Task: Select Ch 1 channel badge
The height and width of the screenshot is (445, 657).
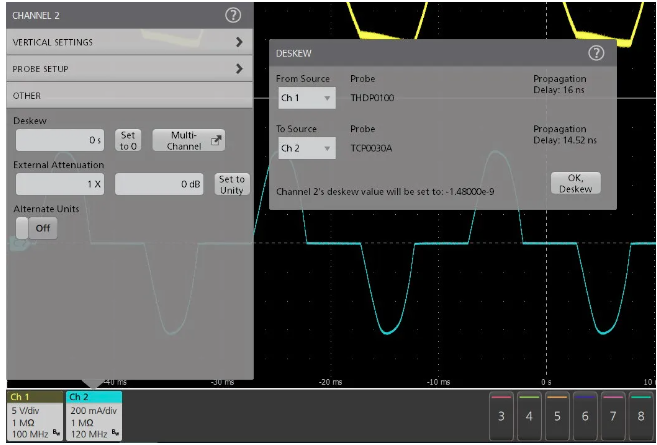Action: tap(34, 416)
